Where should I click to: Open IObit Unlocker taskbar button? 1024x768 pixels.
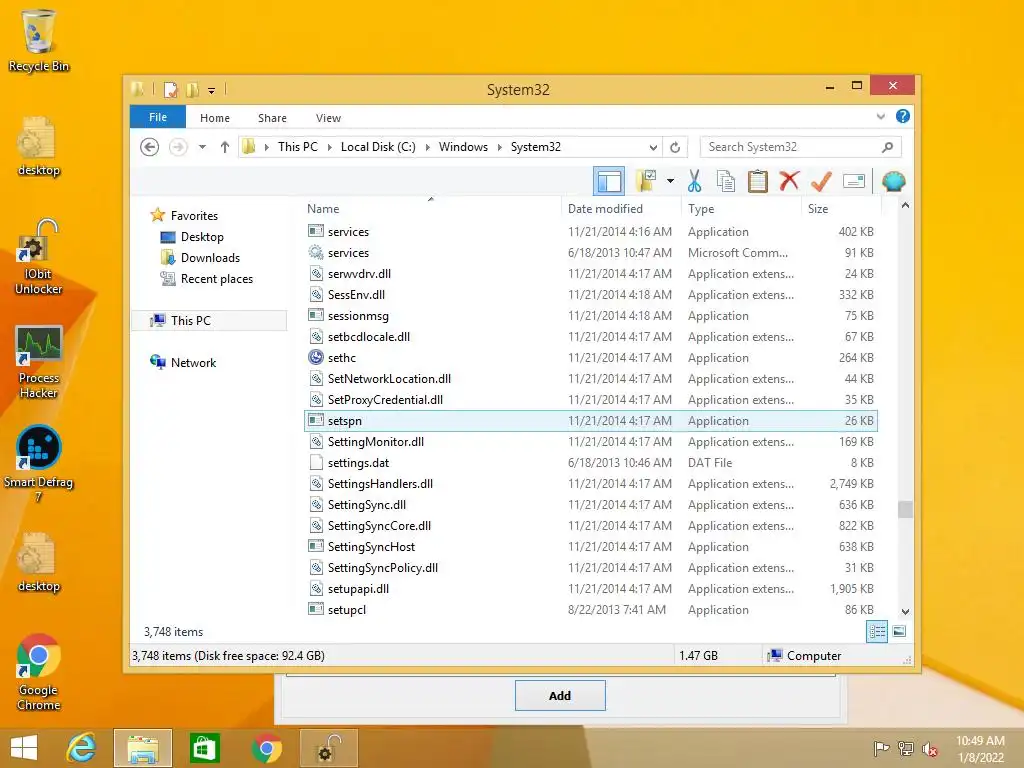coord(328,748)
